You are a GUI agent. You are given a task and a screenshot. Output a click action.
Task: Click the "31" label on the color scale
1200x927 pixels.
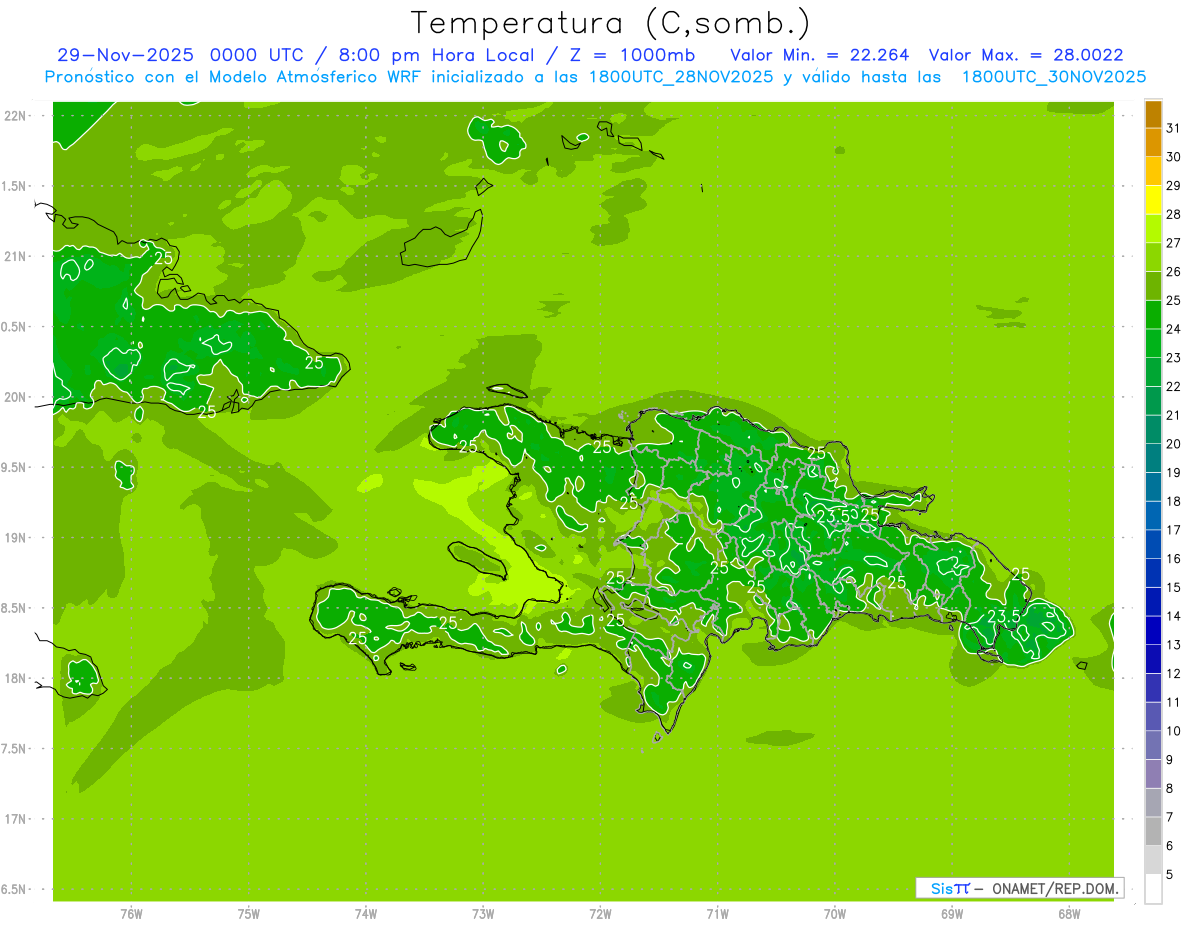click(1173, 128)
